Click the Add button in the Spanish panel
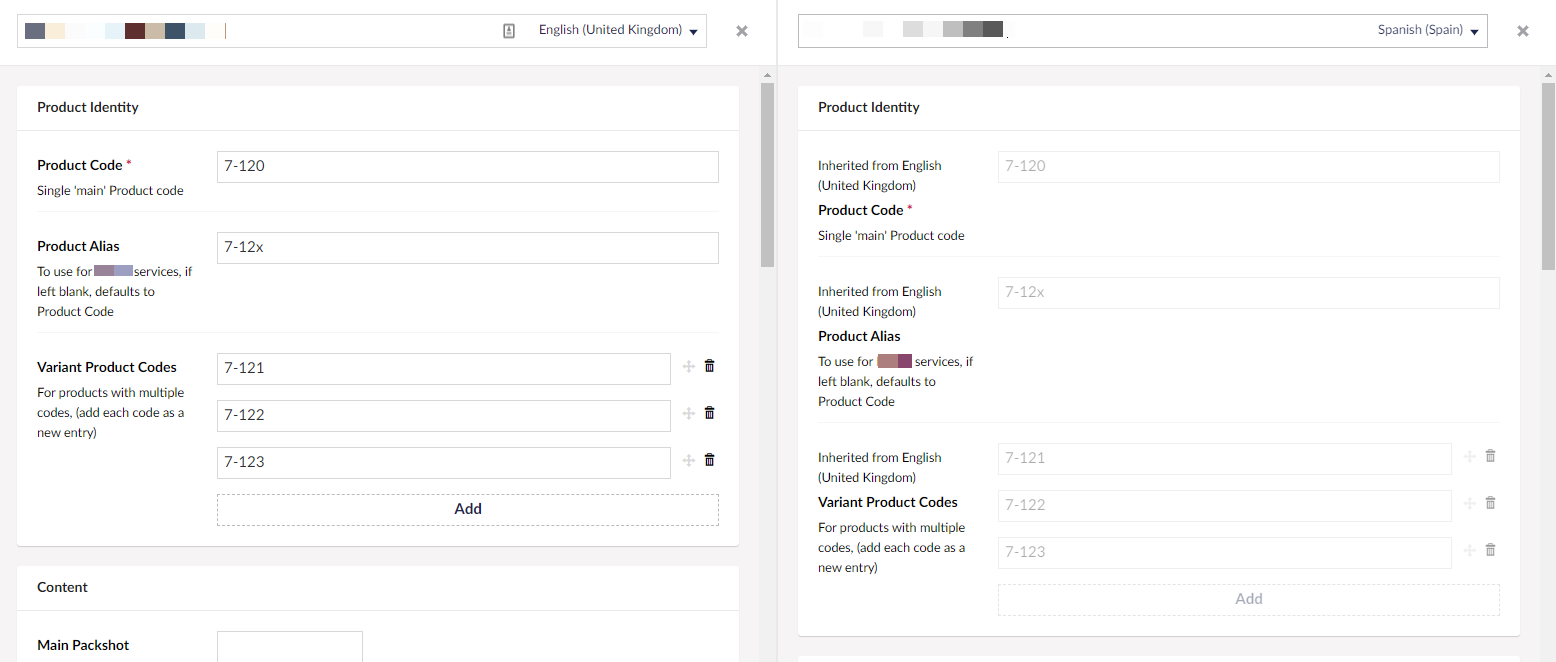The height and width of the screenshot is (662, 1556). coord(1248,598)
